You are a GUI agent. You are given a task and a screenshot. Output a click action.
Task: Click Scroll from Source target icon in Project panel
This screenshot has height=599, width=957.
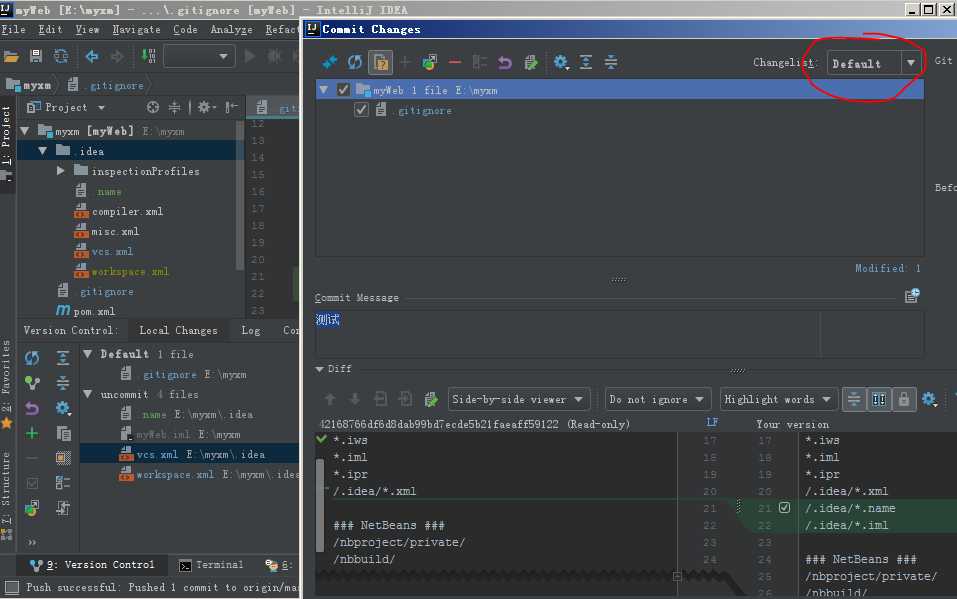[153, 107]
